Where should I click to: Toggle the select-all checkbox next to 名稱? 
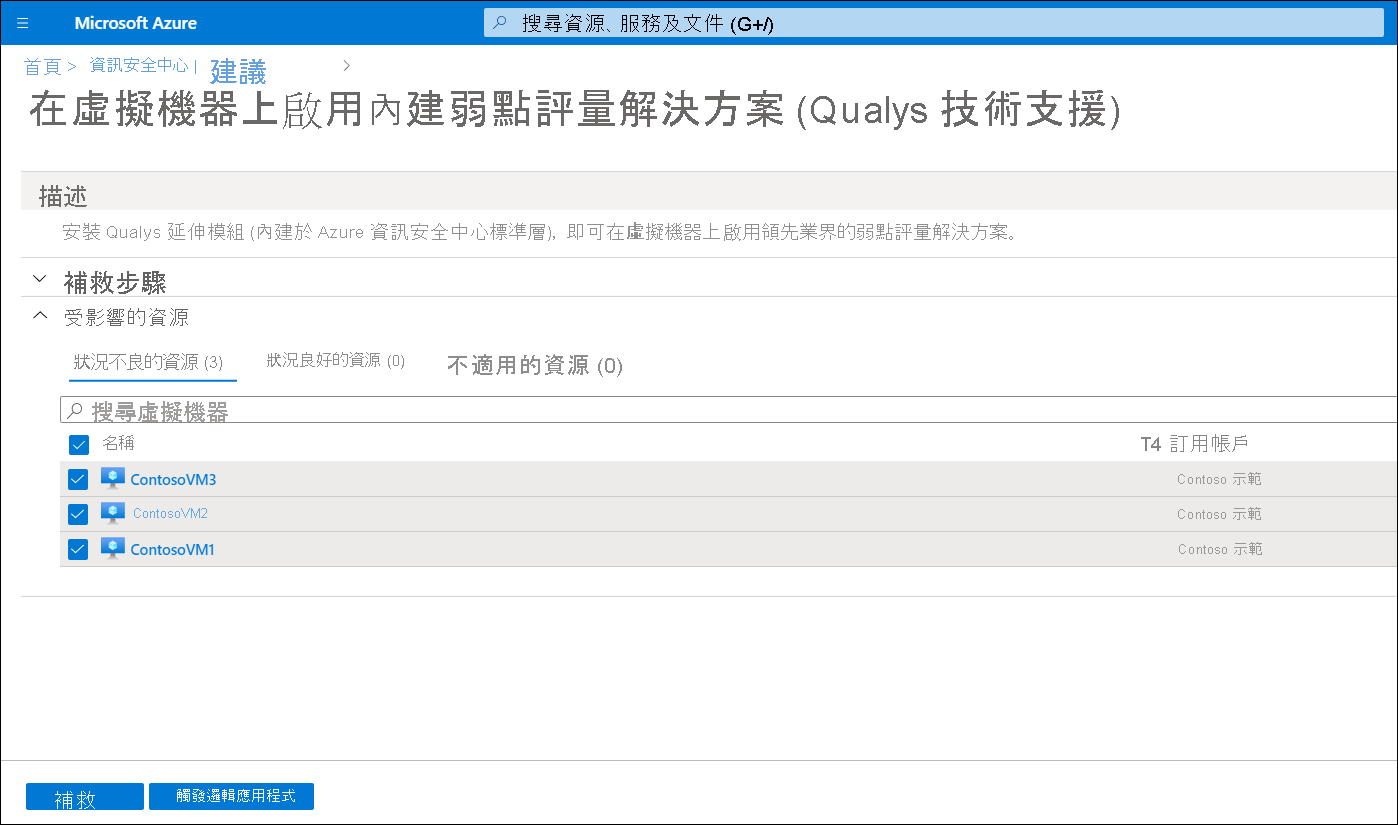pyautogui.click(x=79, y=444)
